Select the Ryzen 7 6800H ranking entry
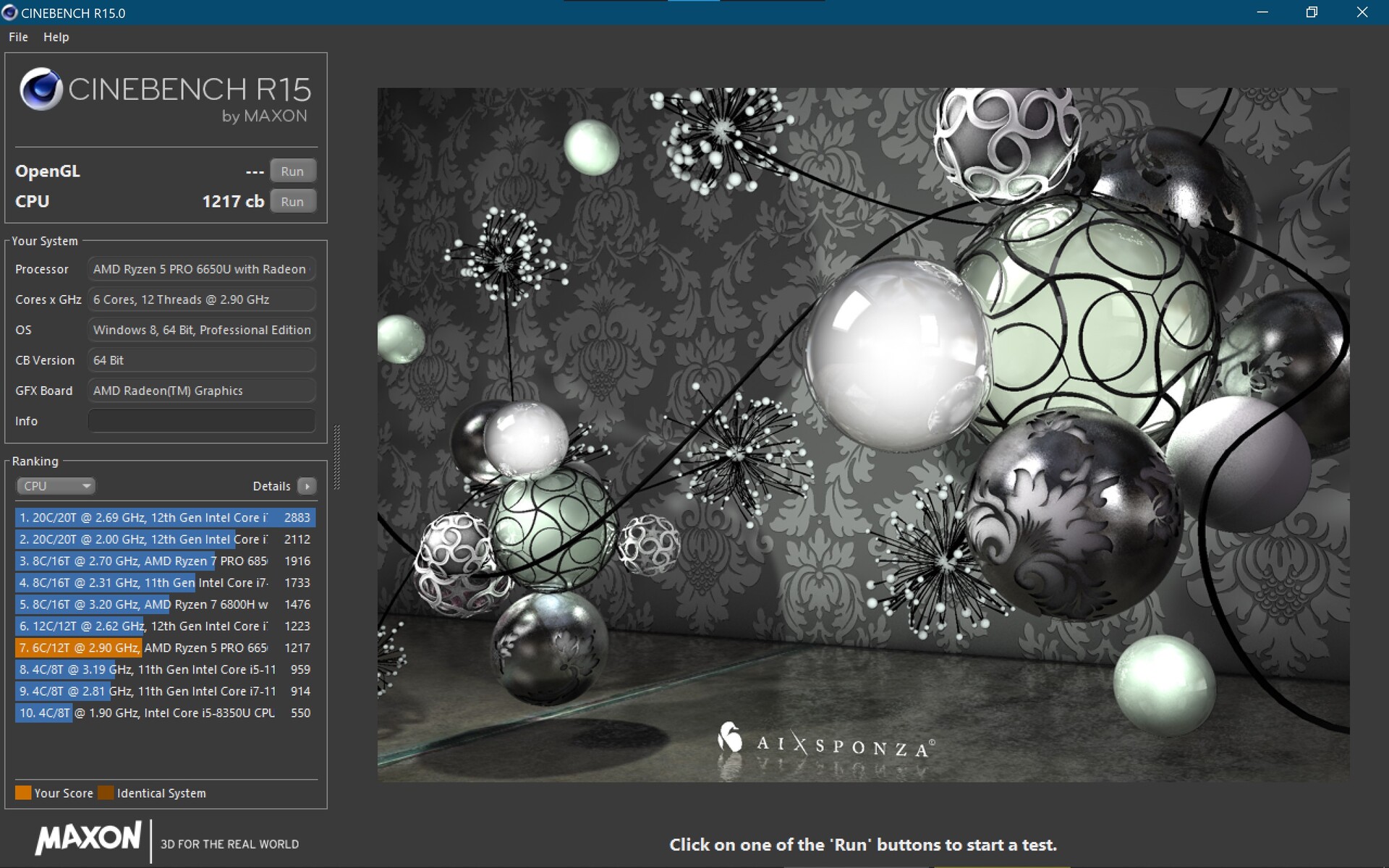Screen dimensions: 1389x868 click(165, 605)
